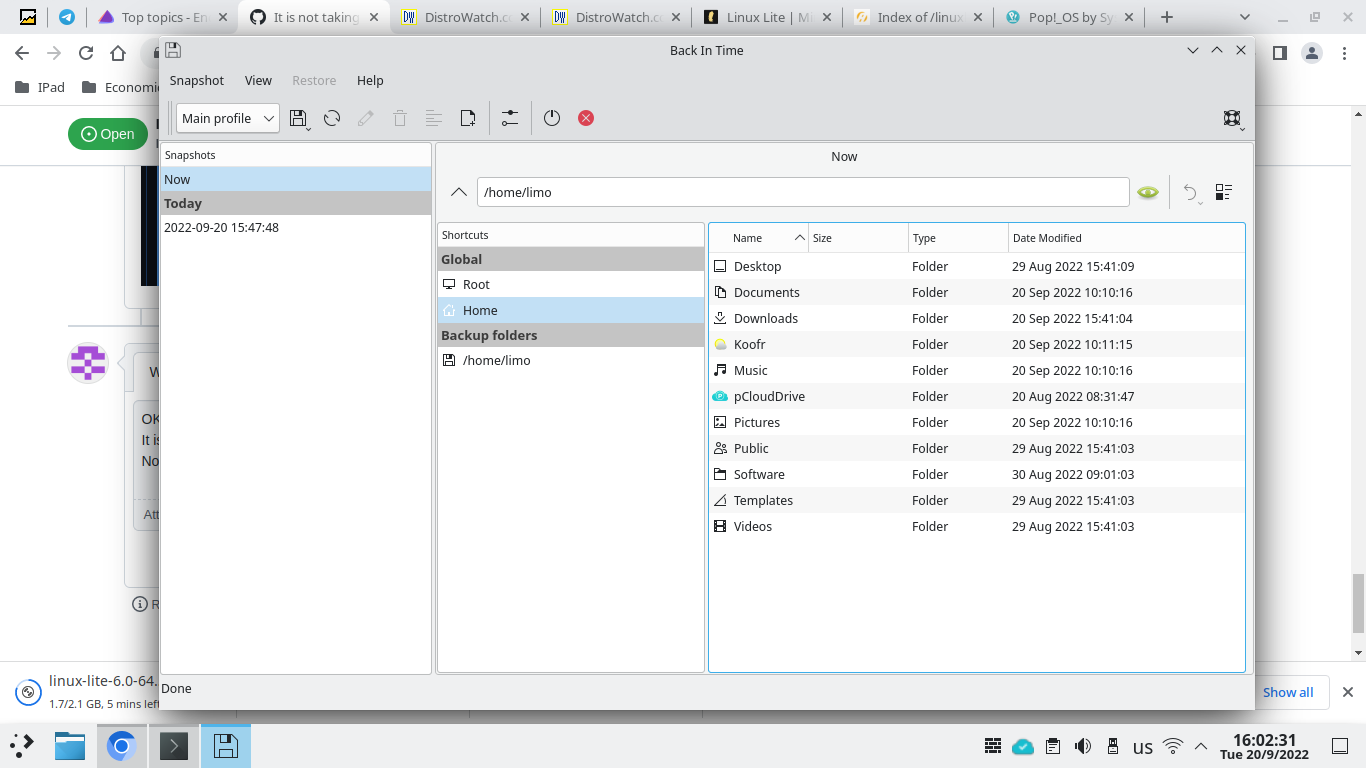This screenshot has width=1366, height=768.
Task: Select the Software folder row
Action: pyautogui.click(x=977, y=474)
